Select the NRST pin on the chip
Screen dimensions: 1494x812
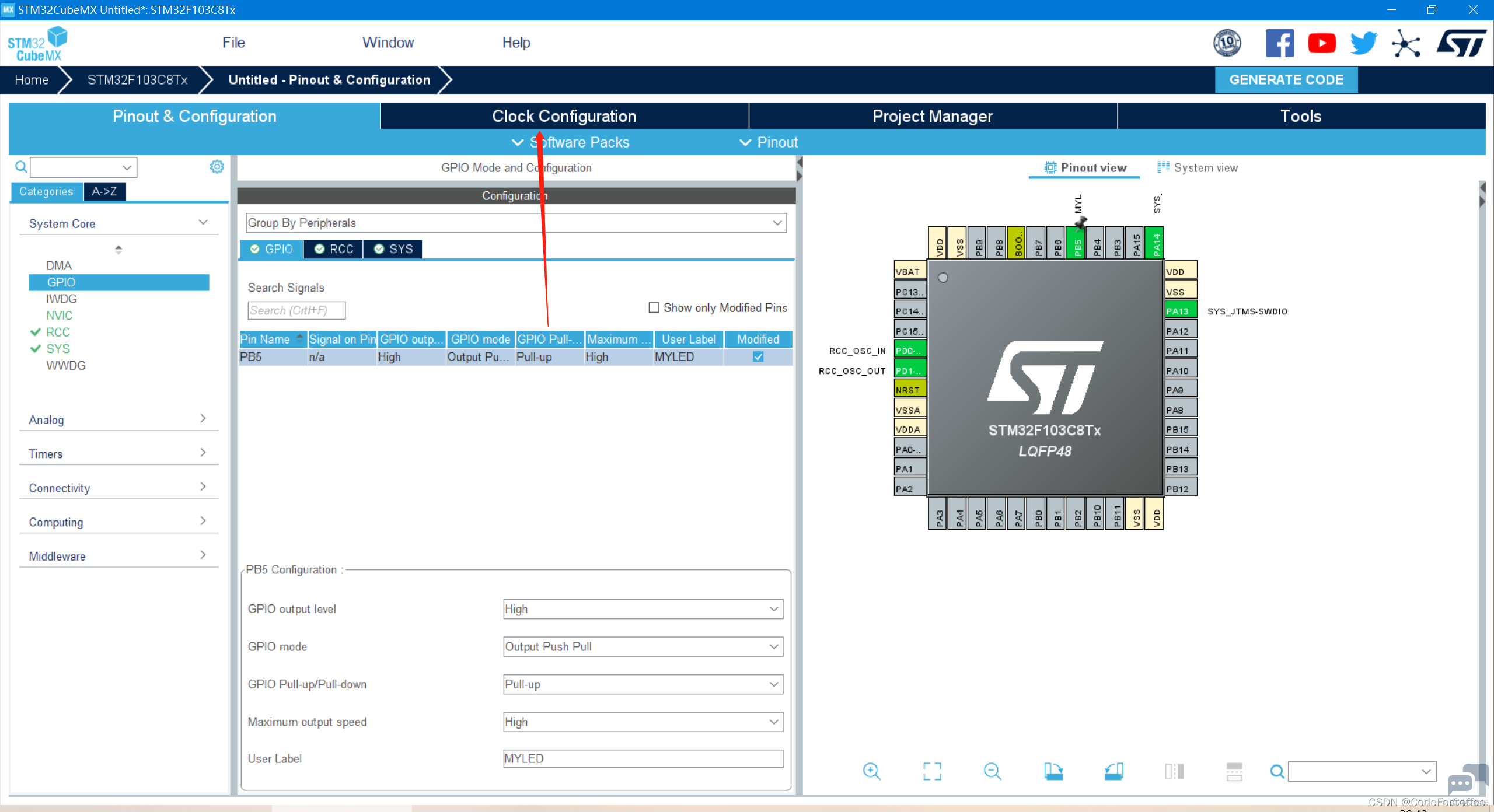(x=910, y=390)
